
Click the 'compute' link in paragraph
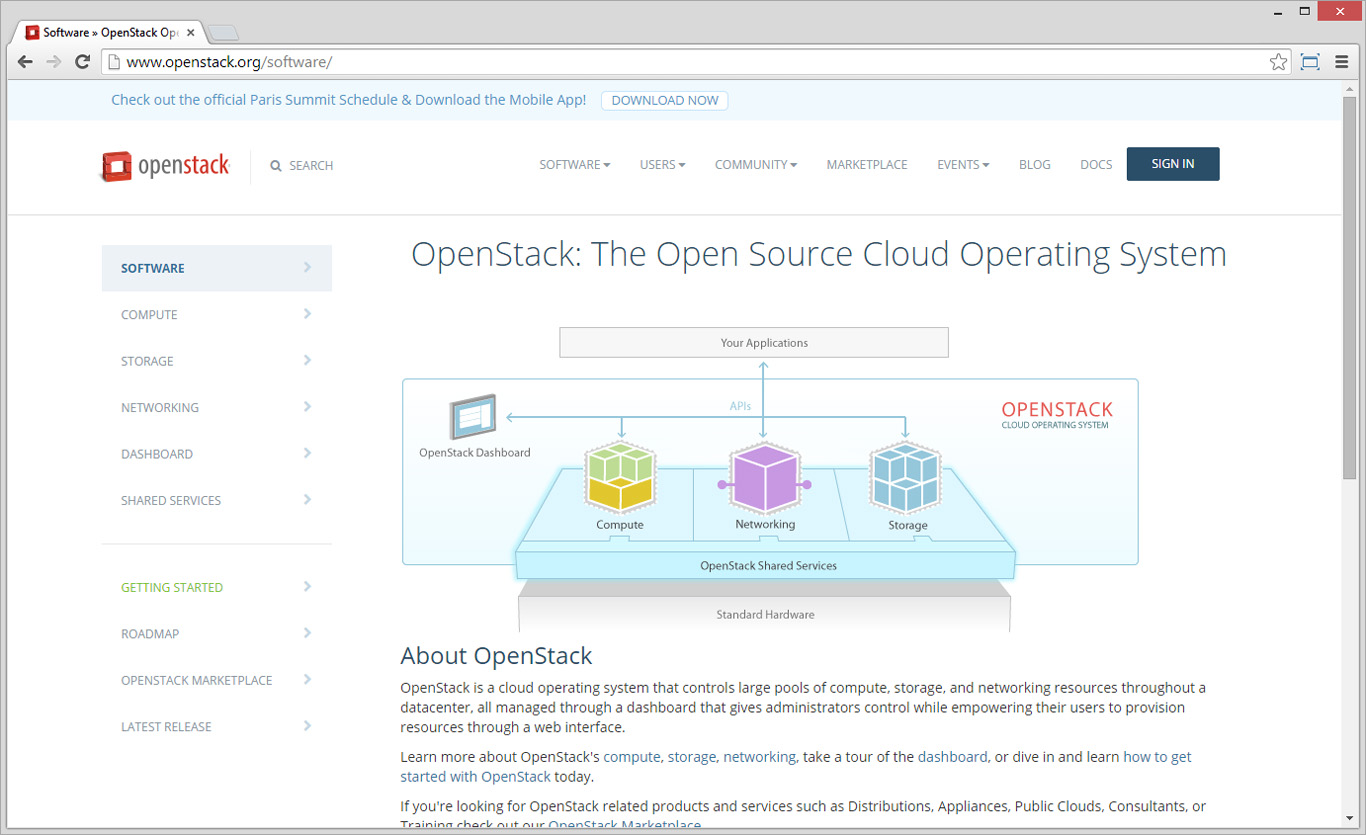point(632,757)
